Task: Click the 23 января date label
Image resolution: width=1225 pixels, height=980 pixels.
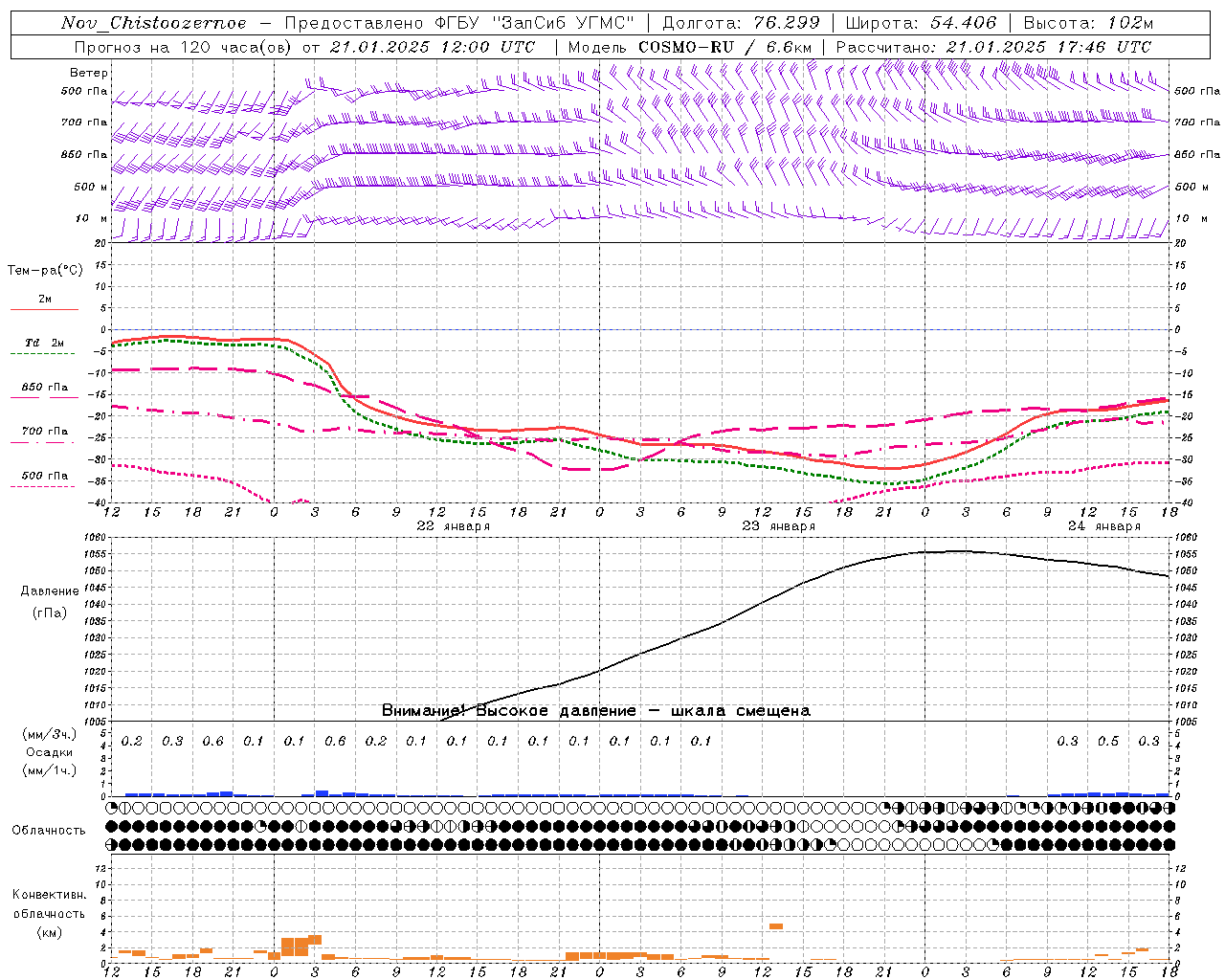Action: [779, 526]
